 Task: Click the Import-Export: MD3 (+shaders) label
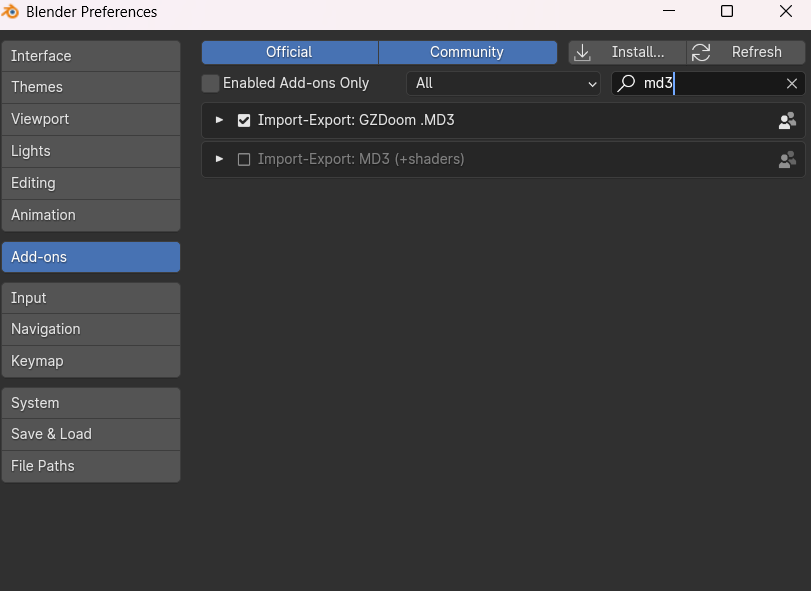click(x=361, y=159)
